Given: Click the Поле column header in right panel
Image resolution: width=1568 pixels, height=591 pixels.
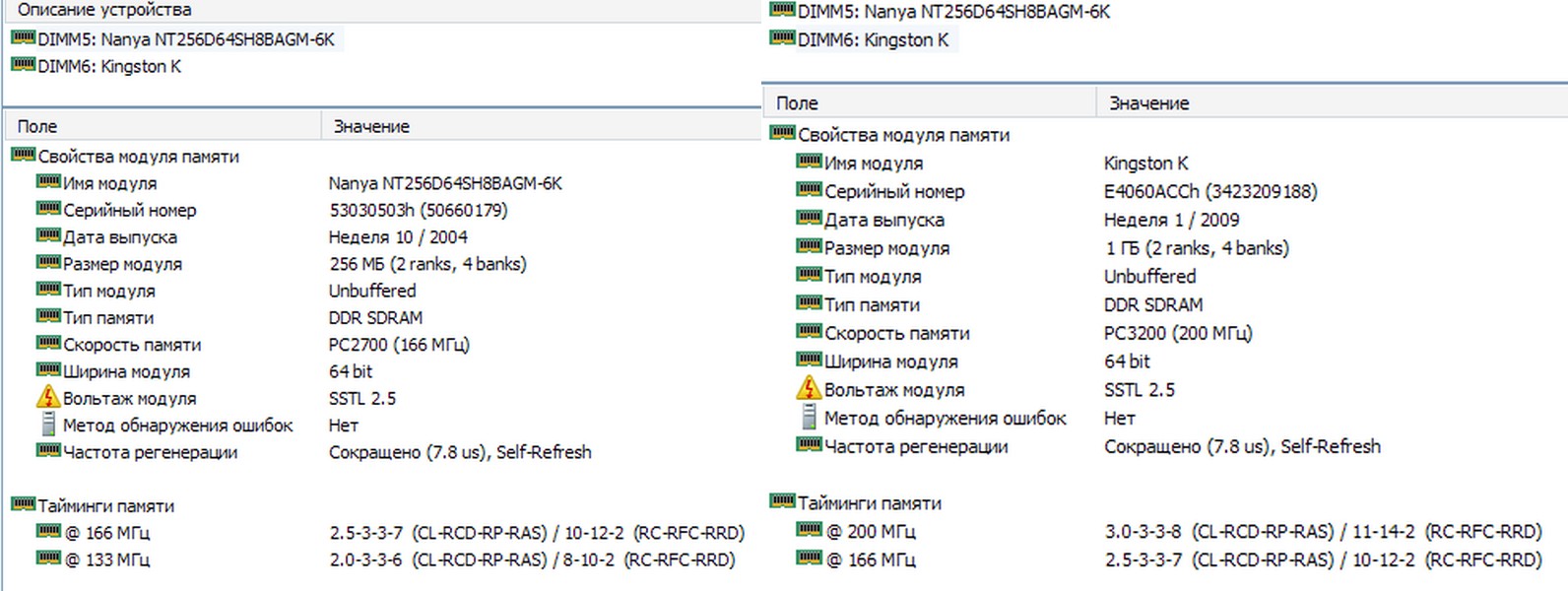Looking at the screenshot, I should [797, 102].
